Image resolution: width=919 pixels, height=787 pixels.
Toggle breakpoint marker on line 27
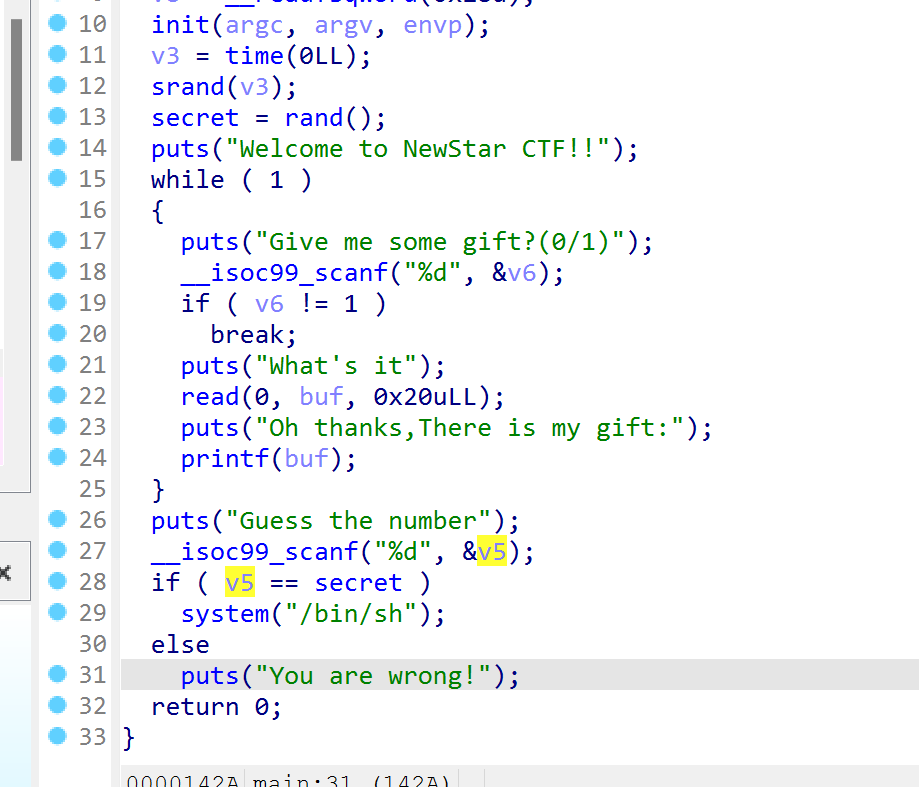59,551
